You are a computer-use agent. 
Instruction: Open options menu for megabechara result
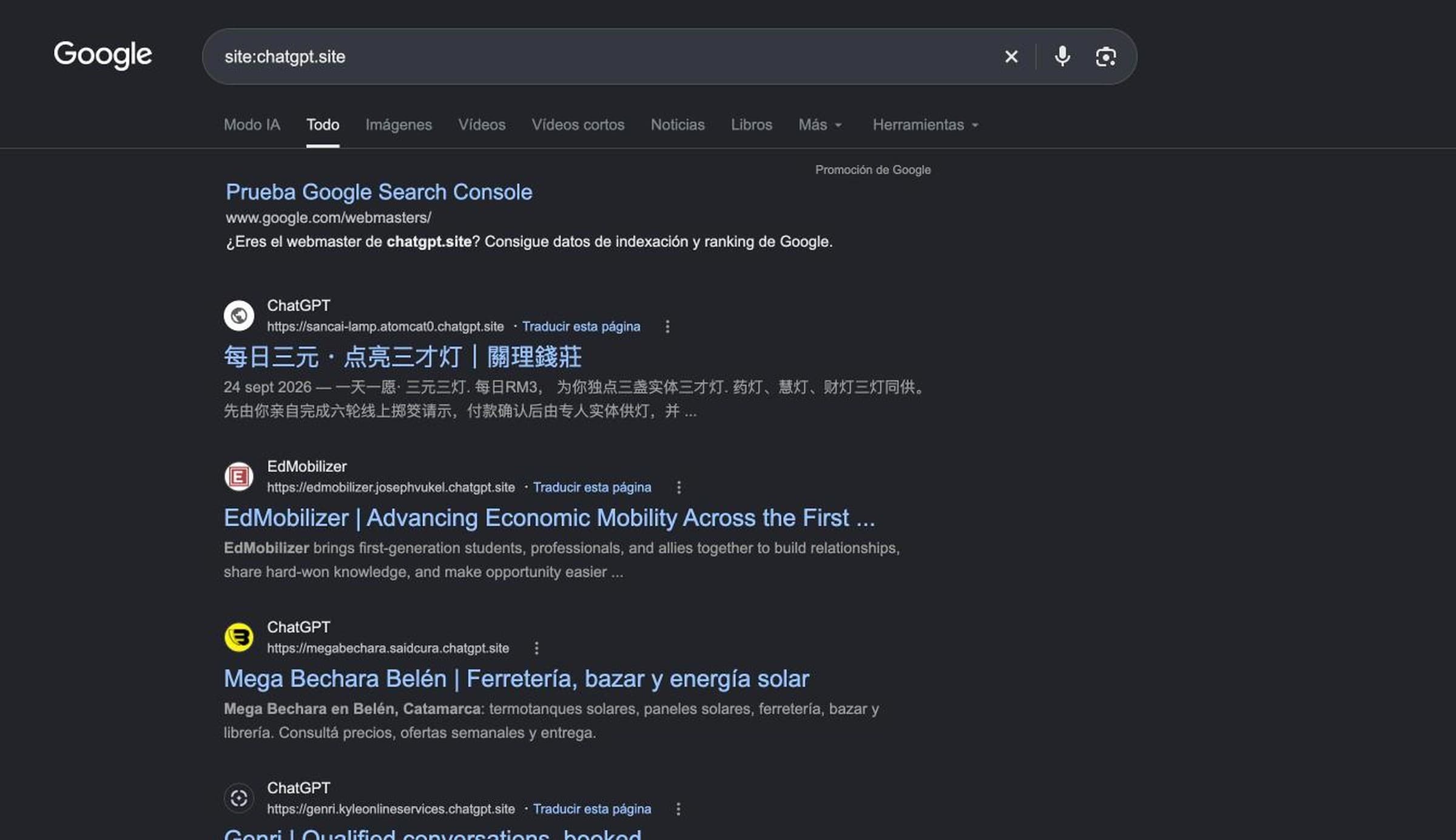click(536, 648)
